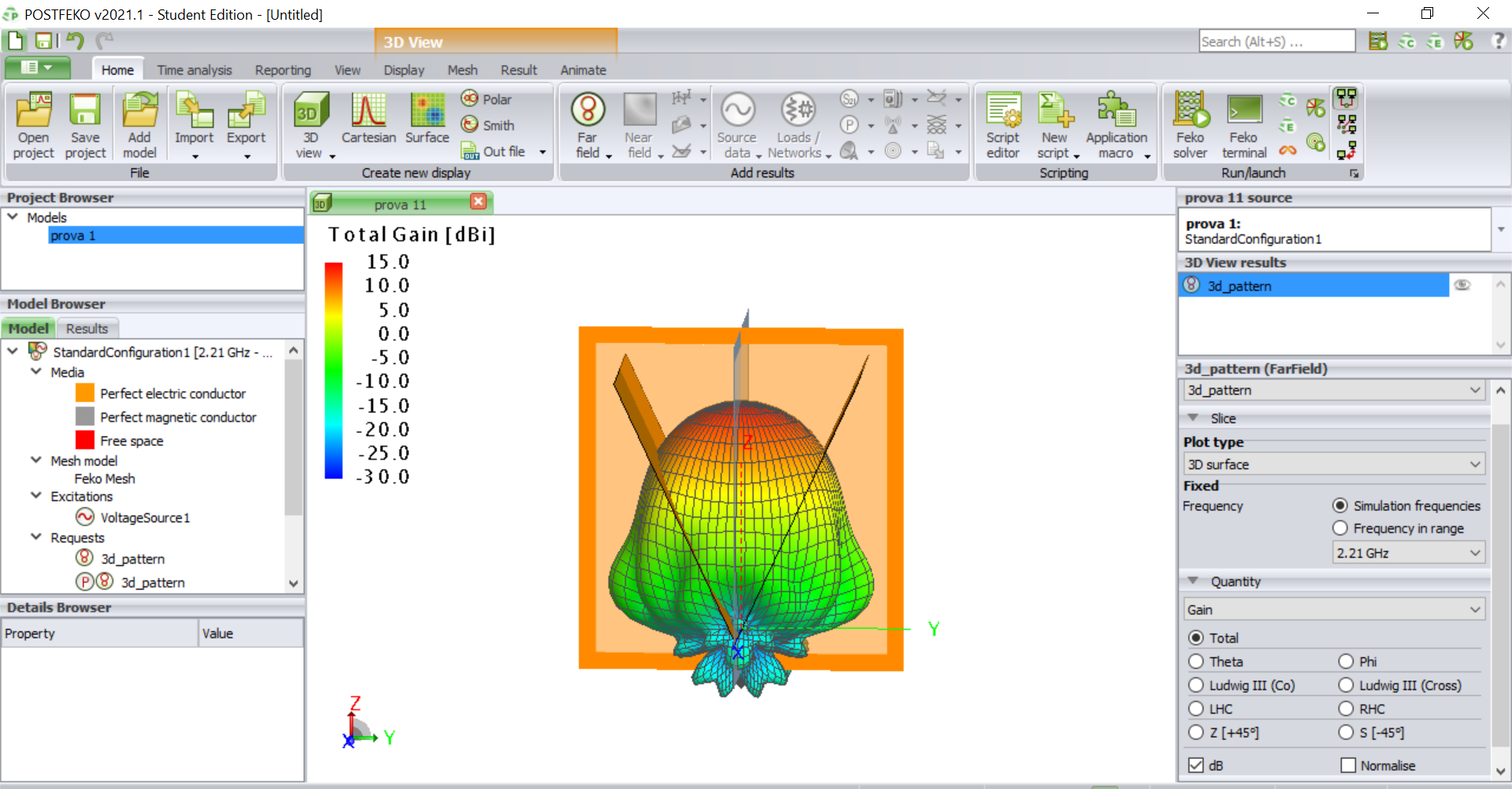Screen dimensions: 1512x789
Task: Open the Out file viewer
Action: pyautogui.click(x=494, y=151)
